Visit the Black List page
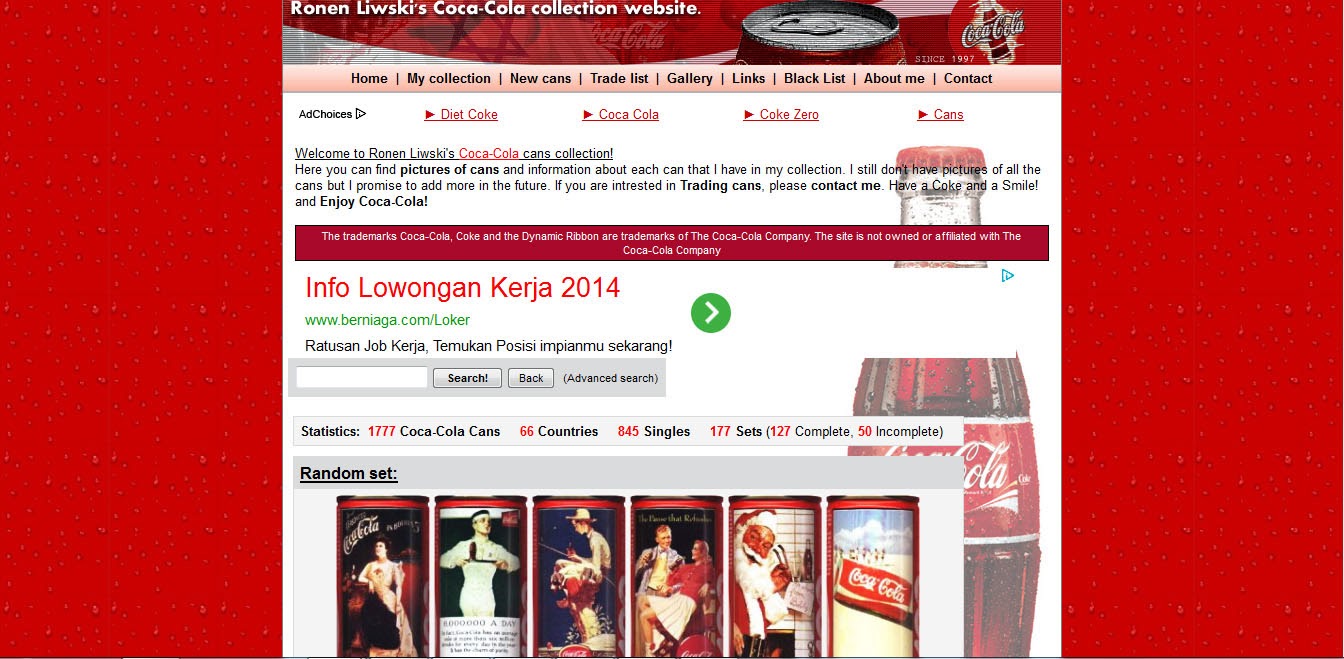Image resolution: width=1344 pixels, height=659 pixels. pyautogui.click(x=814, y=79)
